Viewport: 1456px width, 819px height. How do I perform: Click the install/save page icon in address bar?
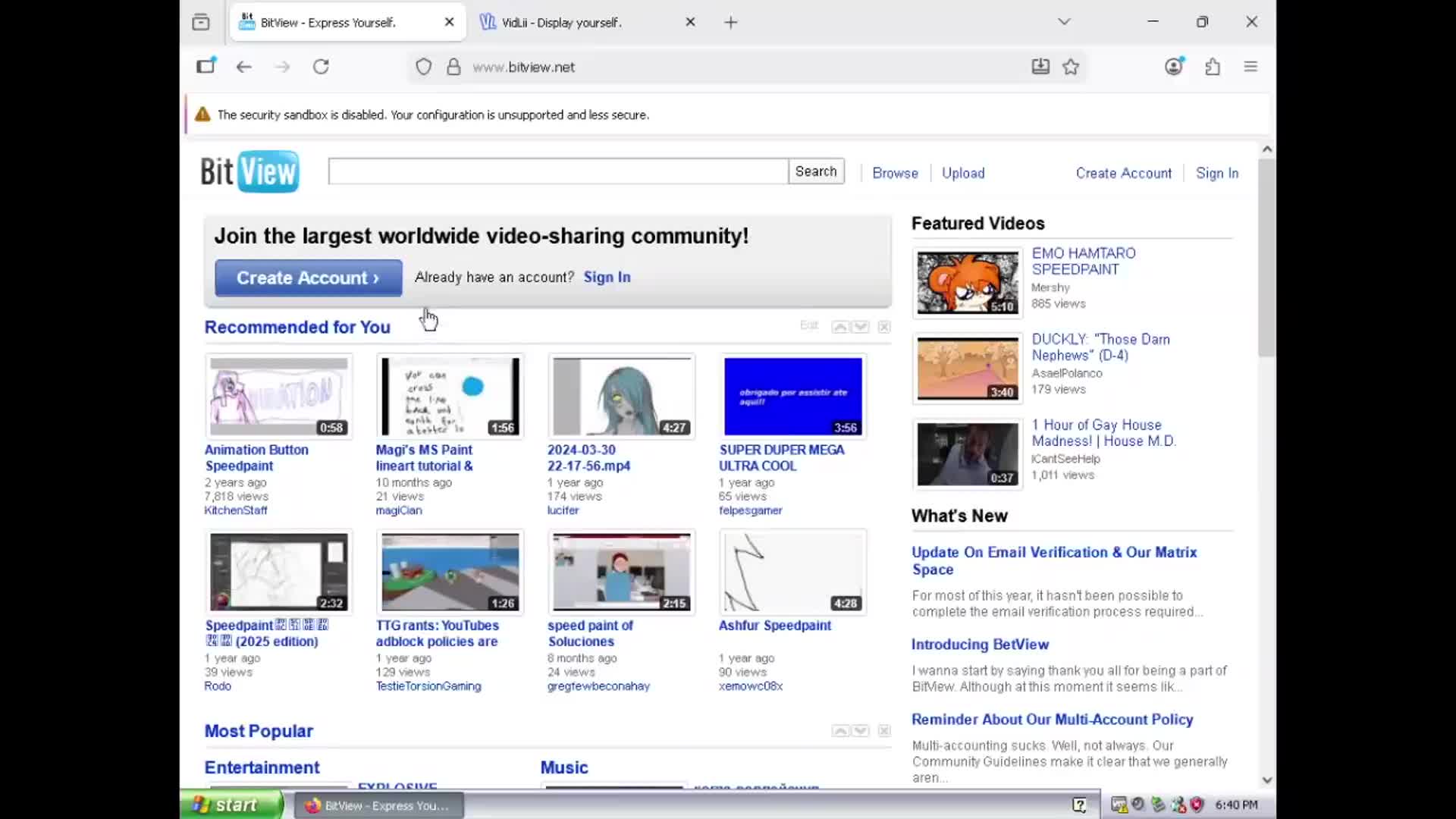coord(1040,67)
